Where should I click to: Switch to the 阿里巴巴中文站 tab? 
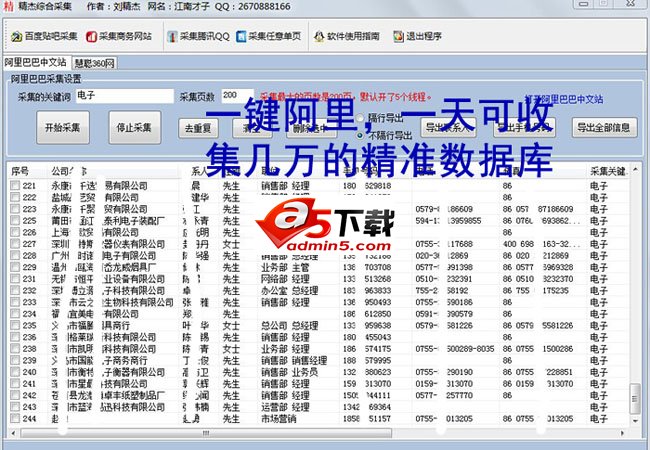[36, 62]
